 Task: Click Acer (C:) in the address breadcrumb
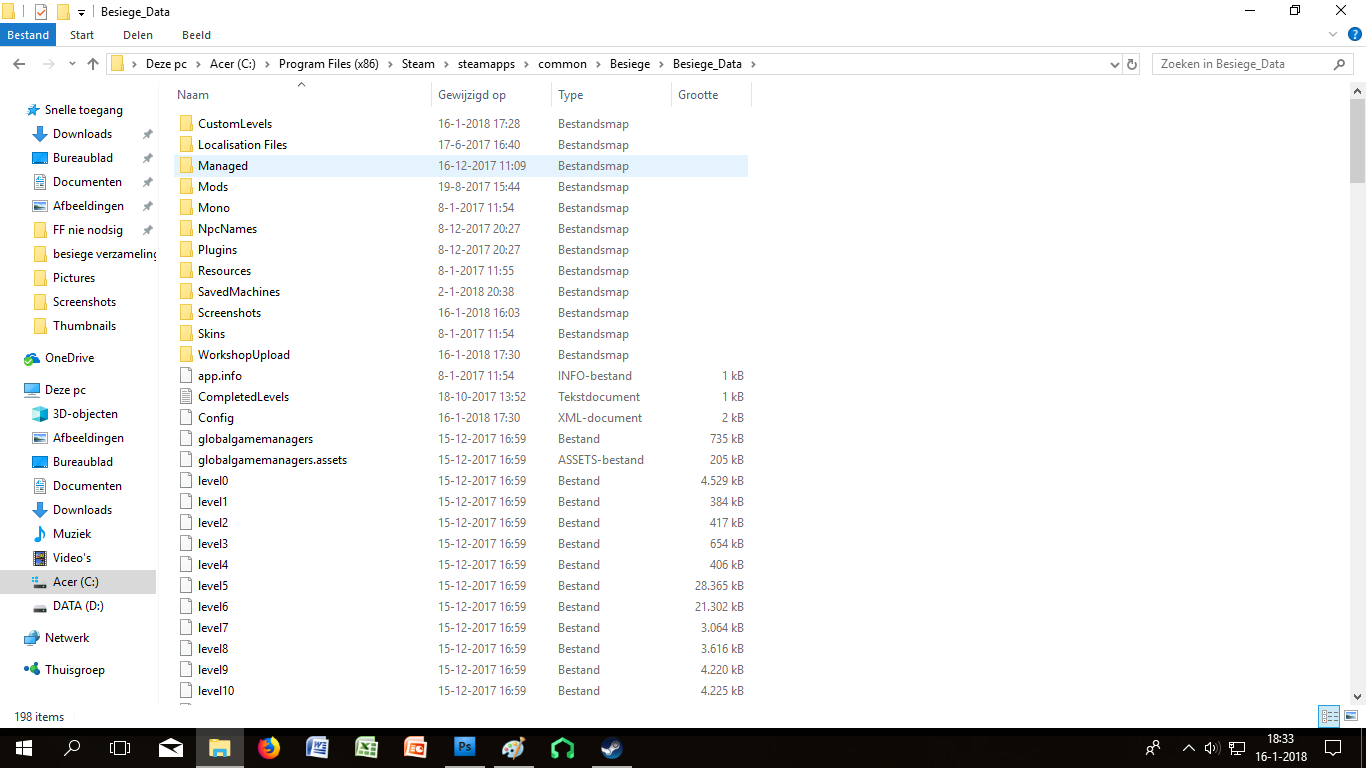click(233, 64)
